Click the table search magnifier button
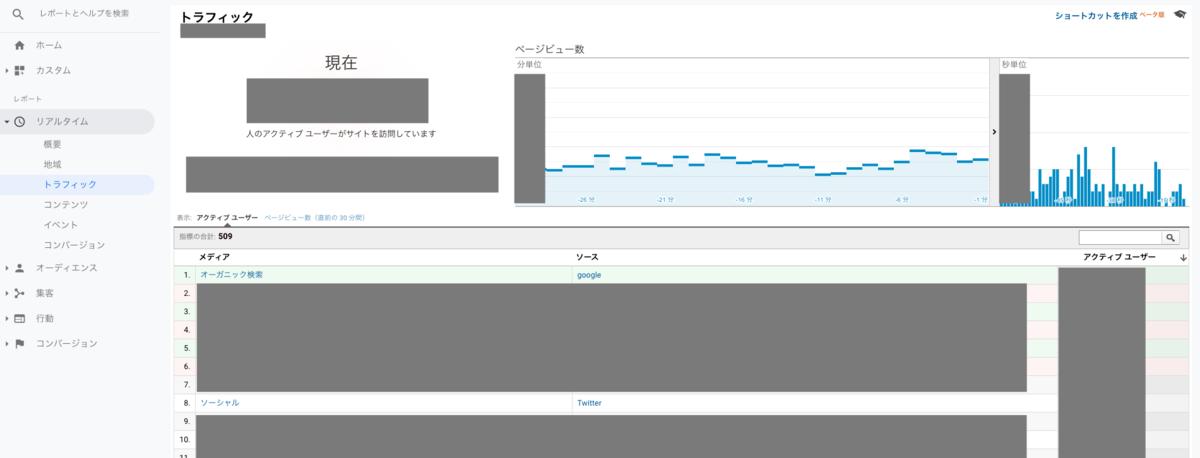This screenshot has width=1200, height=458. click(x=1170, y=237)
